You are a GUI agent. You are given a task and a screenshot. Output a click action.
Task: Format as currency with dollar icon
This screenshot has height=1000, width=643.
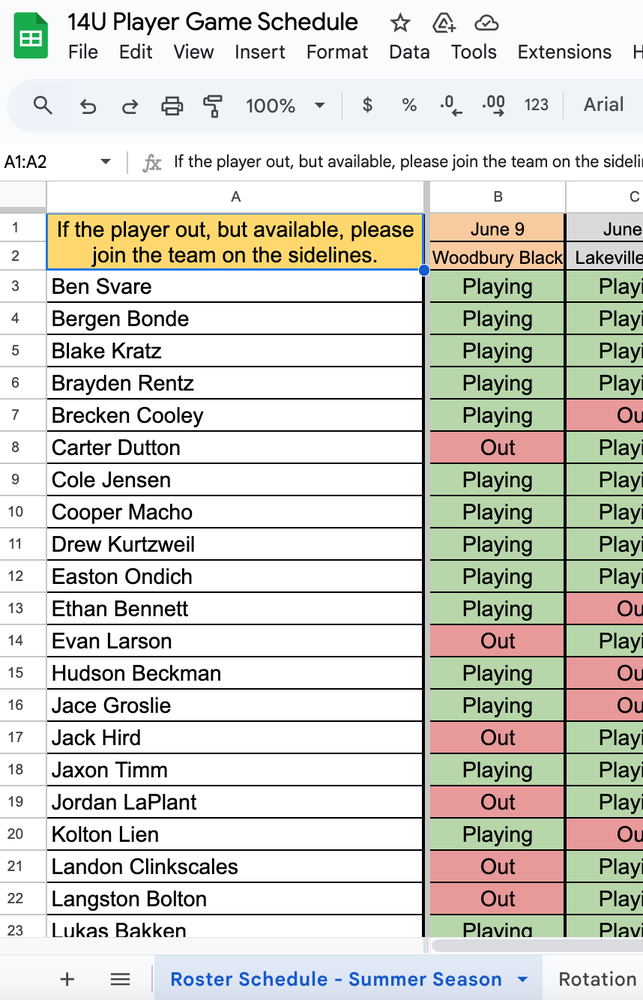click(x=367, y=105)
